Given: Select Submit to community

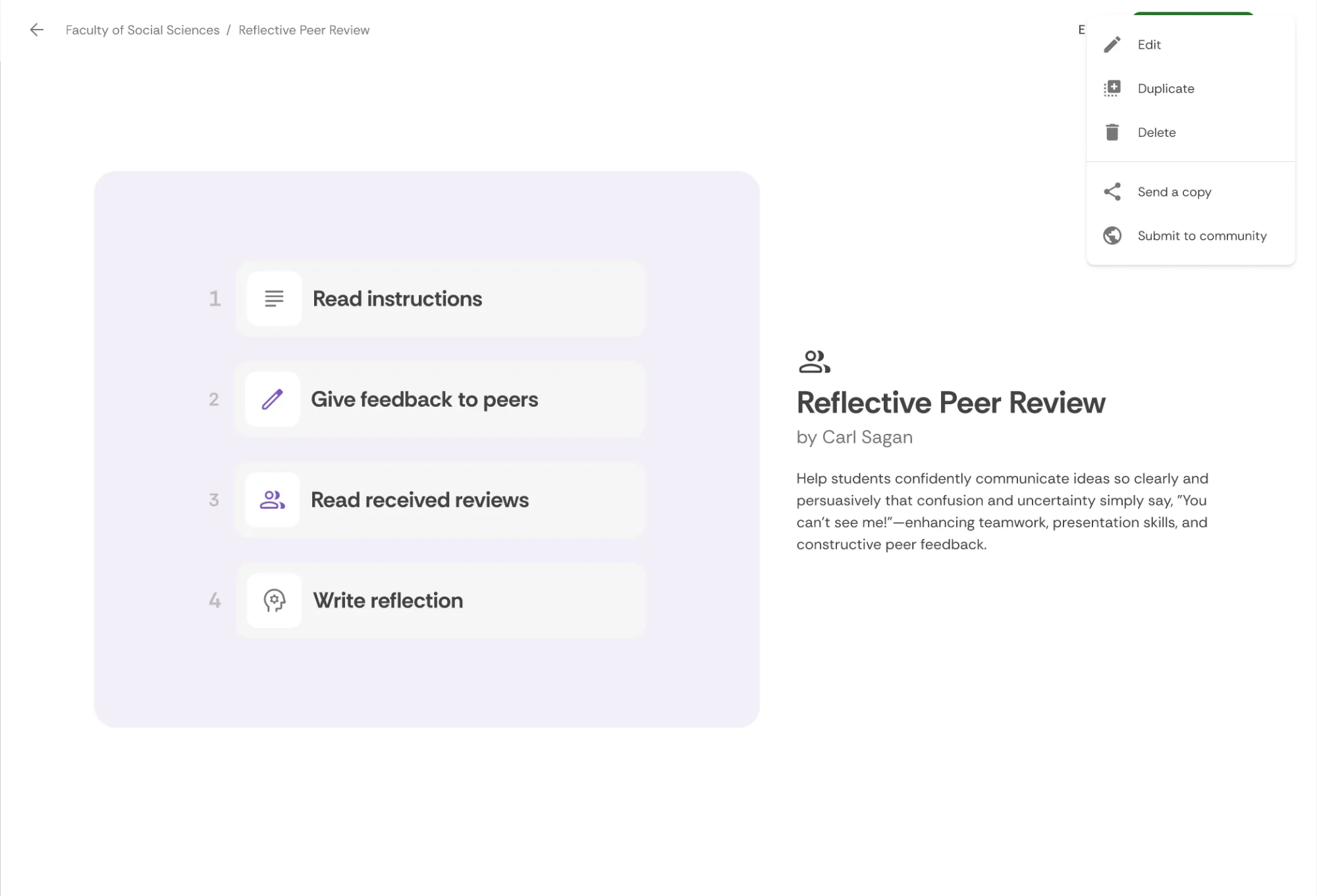Looking at the screenshot, I should 1202,236.
